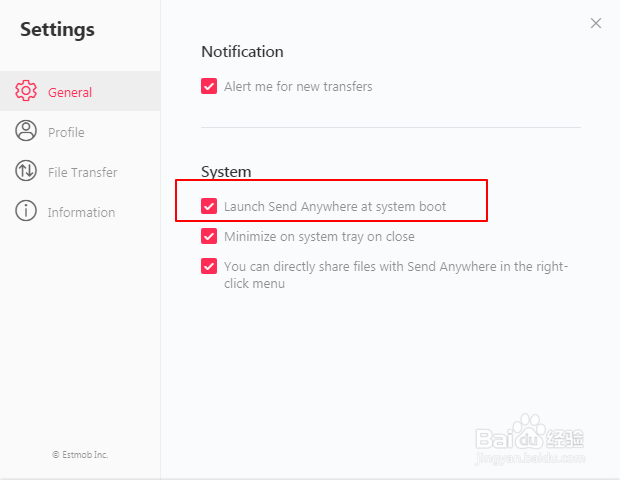Go to File Transfer settings
The height and width of the screenshot is (480, 620).
coord(82,172)
